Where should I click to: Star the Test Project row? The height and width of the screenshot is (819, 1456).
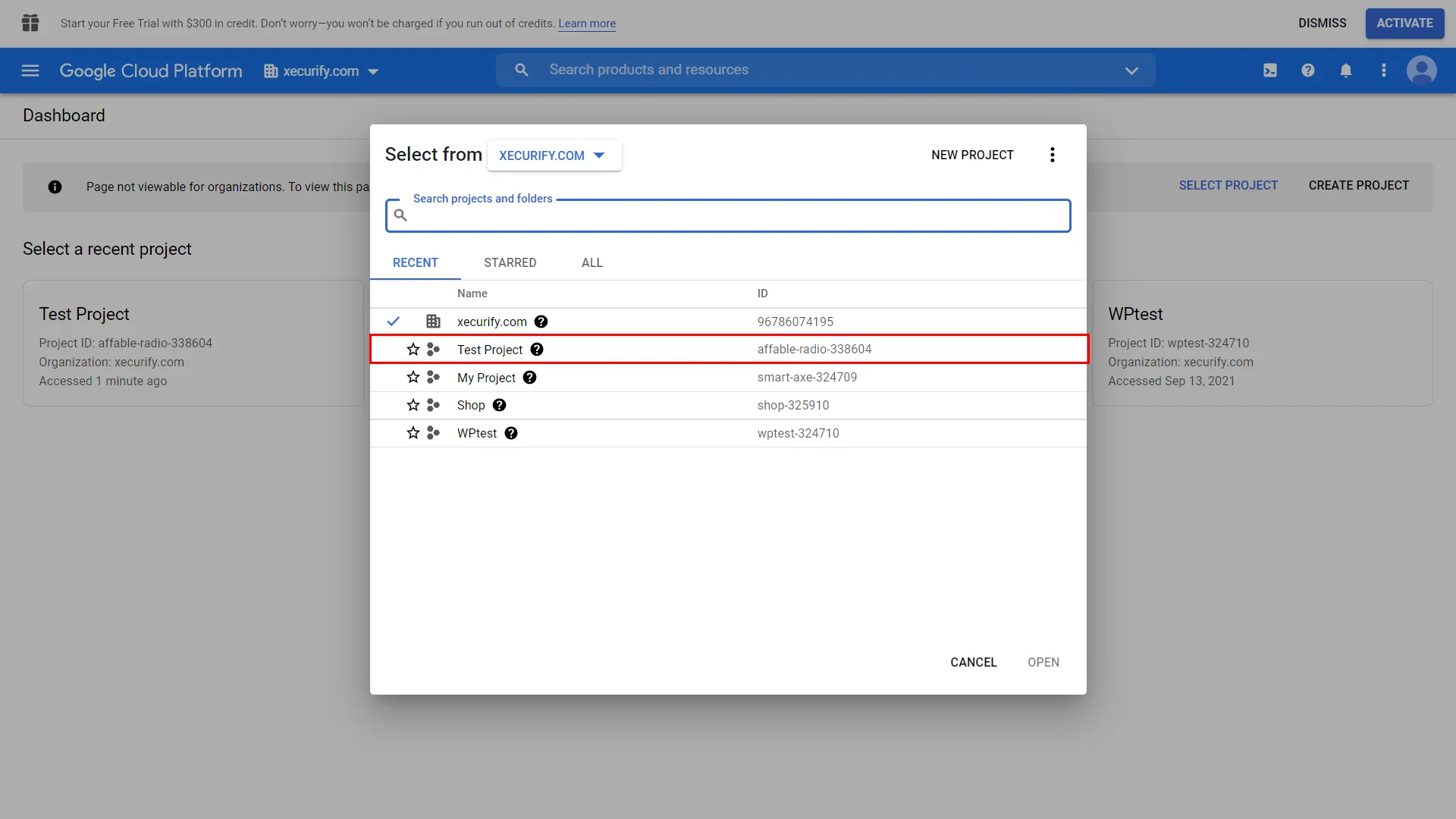pos(413,350)
